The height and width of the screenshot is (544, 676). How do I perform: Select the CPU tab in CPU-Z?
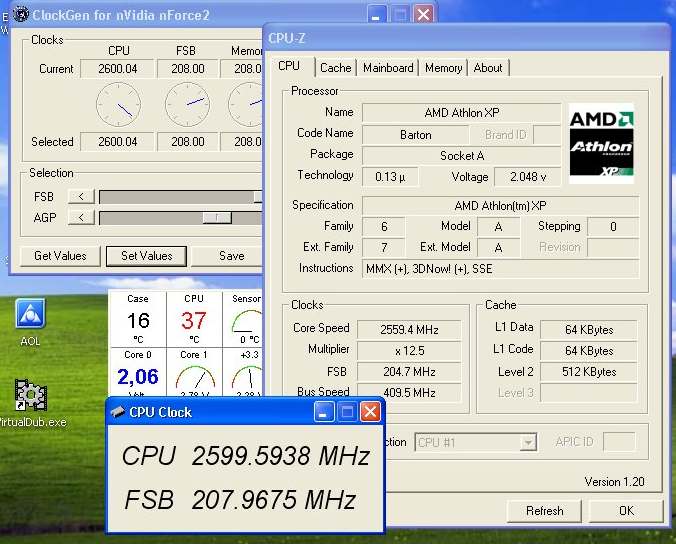tap(289, 66)
